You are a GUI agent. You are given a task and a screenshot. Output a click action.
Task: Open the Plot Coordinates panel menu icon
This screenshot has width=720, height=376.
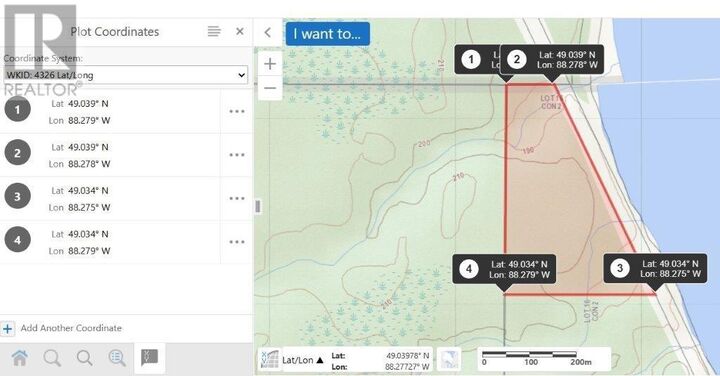(x=214, y=31)
